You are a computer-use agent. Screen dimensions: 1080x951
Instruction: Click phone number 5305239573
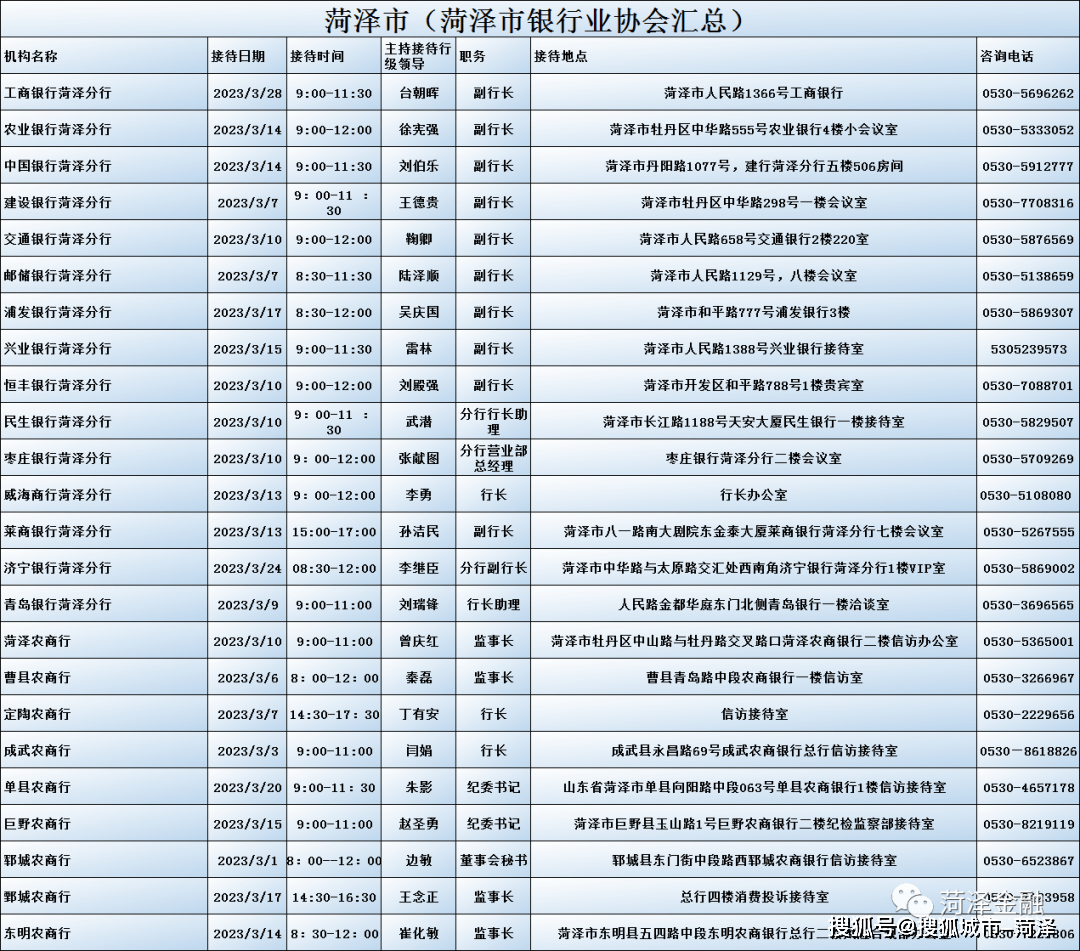(1028, 349)
